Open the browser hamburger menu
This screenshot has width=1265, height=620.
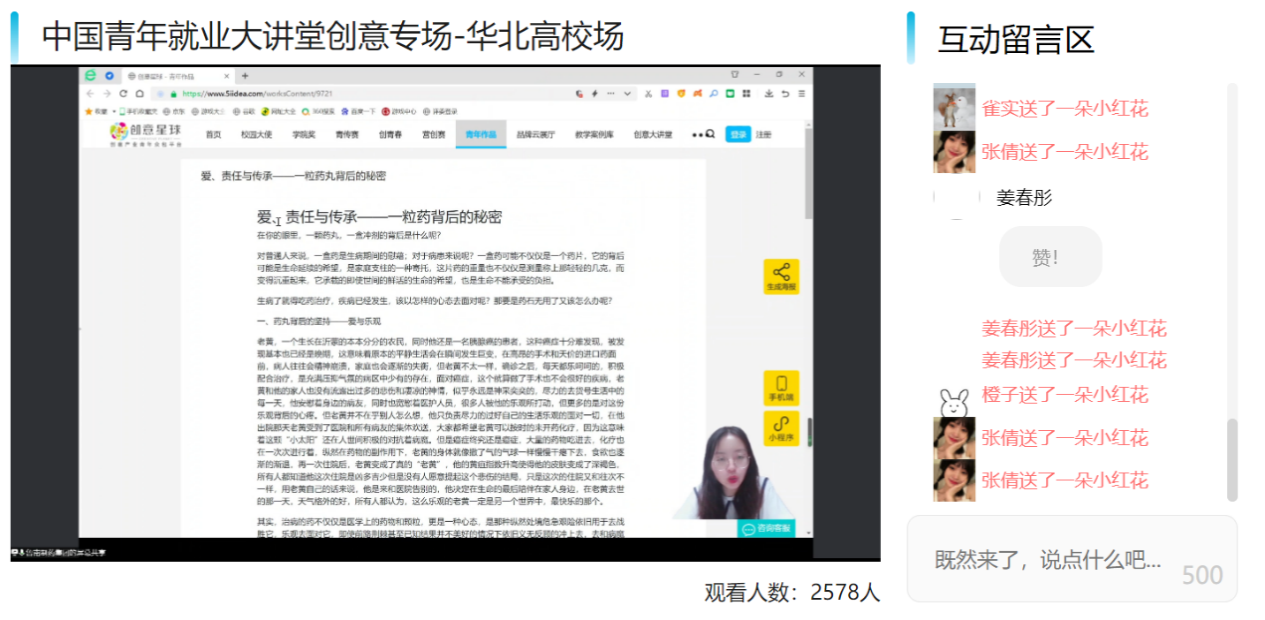(801, 93)
